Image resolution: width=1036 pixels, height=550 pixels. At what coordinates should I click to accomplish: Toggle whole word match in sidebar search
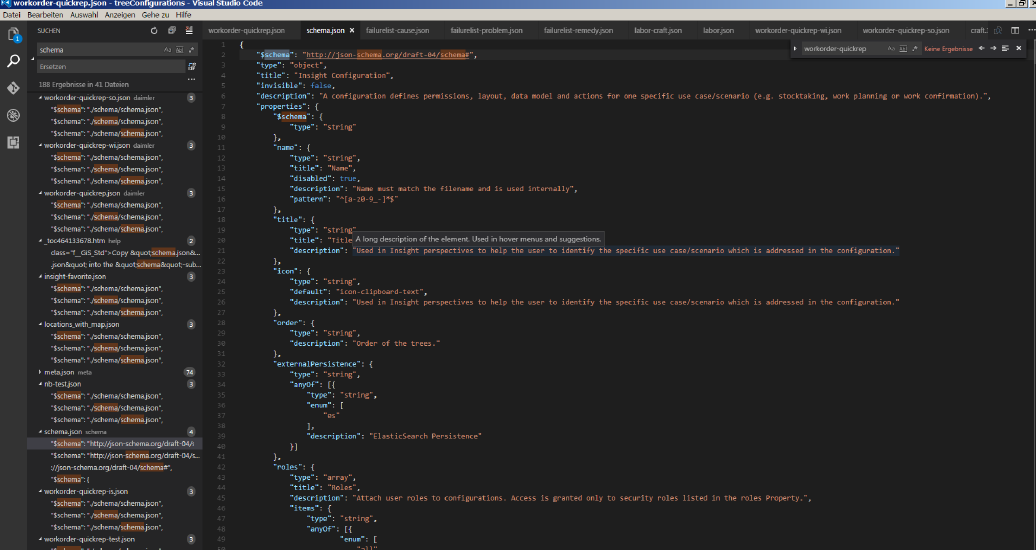[x=179, y=49]
